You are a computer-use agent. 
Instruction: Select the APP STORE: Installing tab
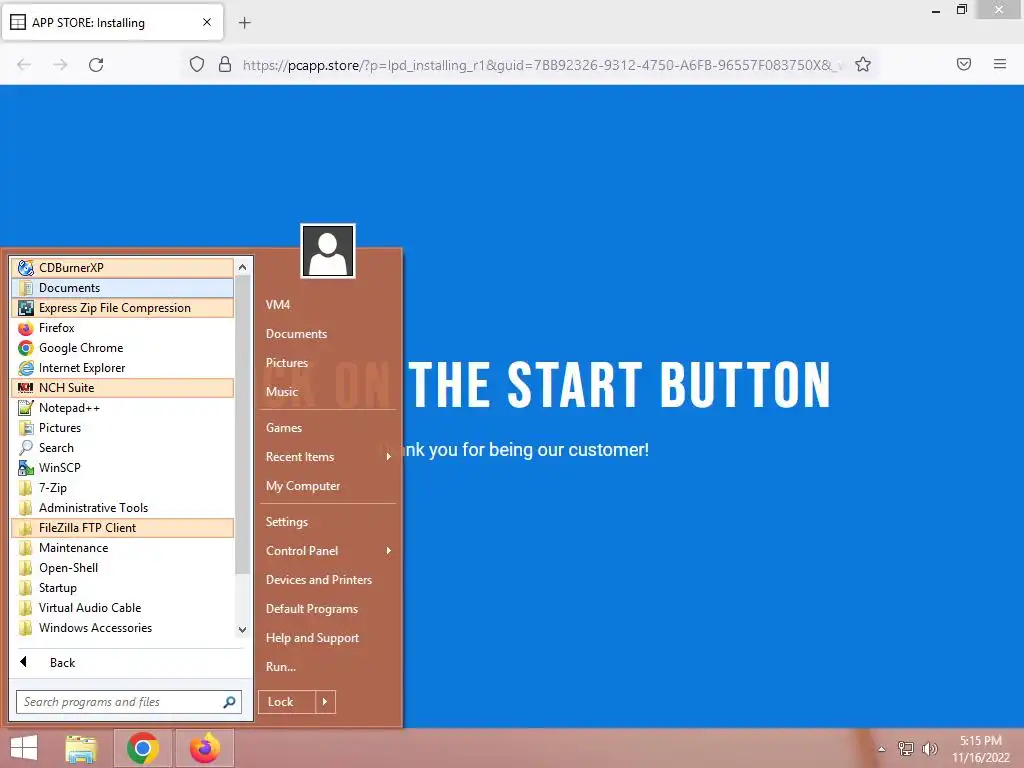tap(112, 22)
